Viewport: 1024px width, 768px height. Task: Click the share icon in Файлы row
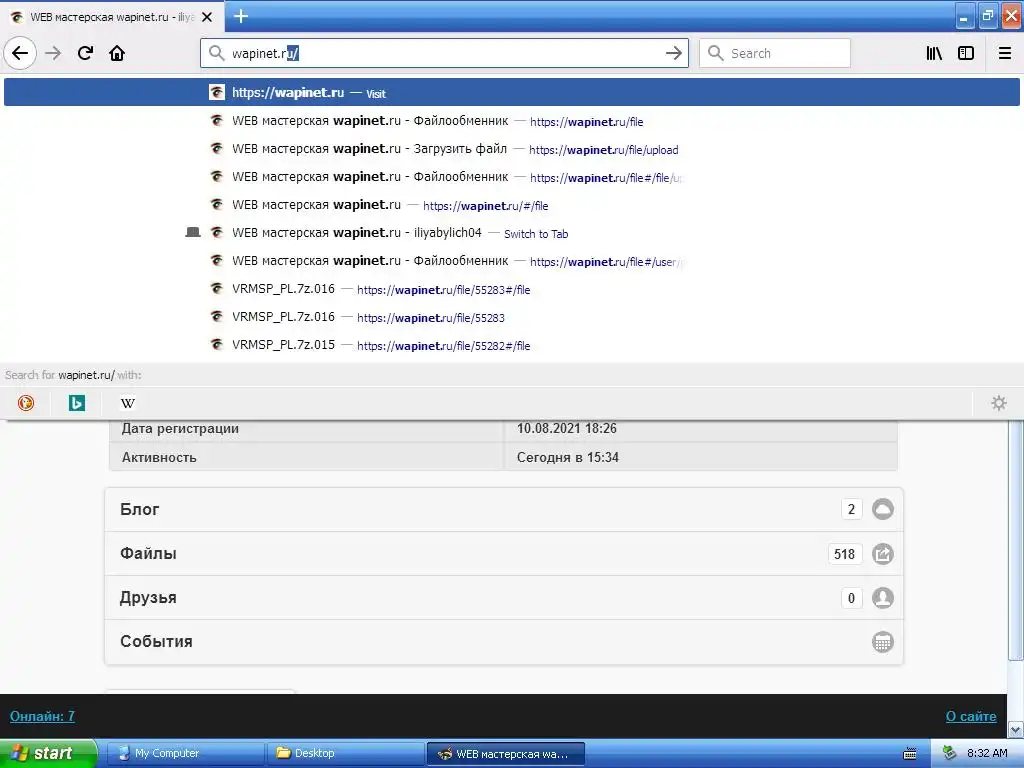coord(882,554)
